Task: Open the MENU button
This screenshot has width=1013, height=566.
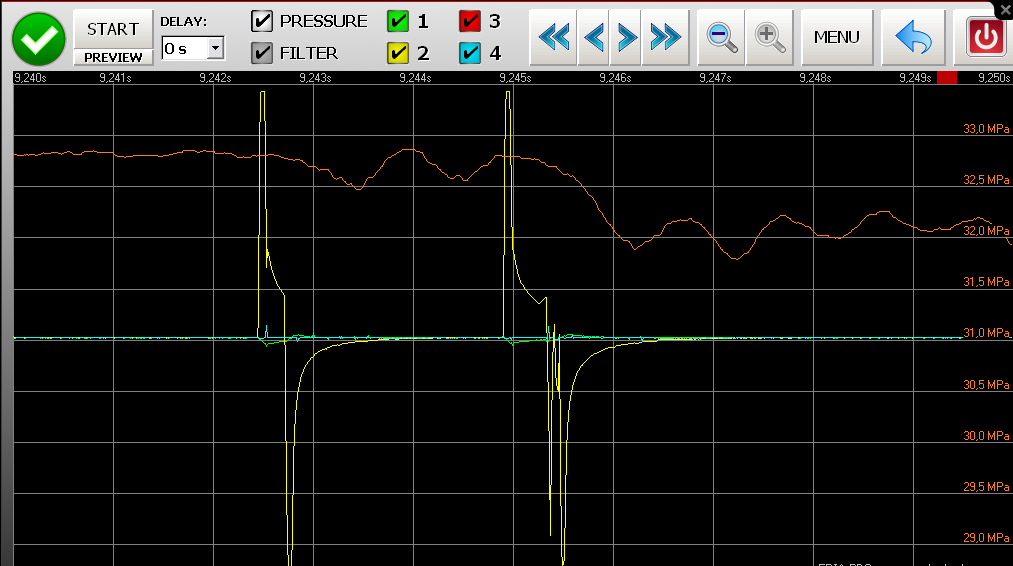Action: 837,37
